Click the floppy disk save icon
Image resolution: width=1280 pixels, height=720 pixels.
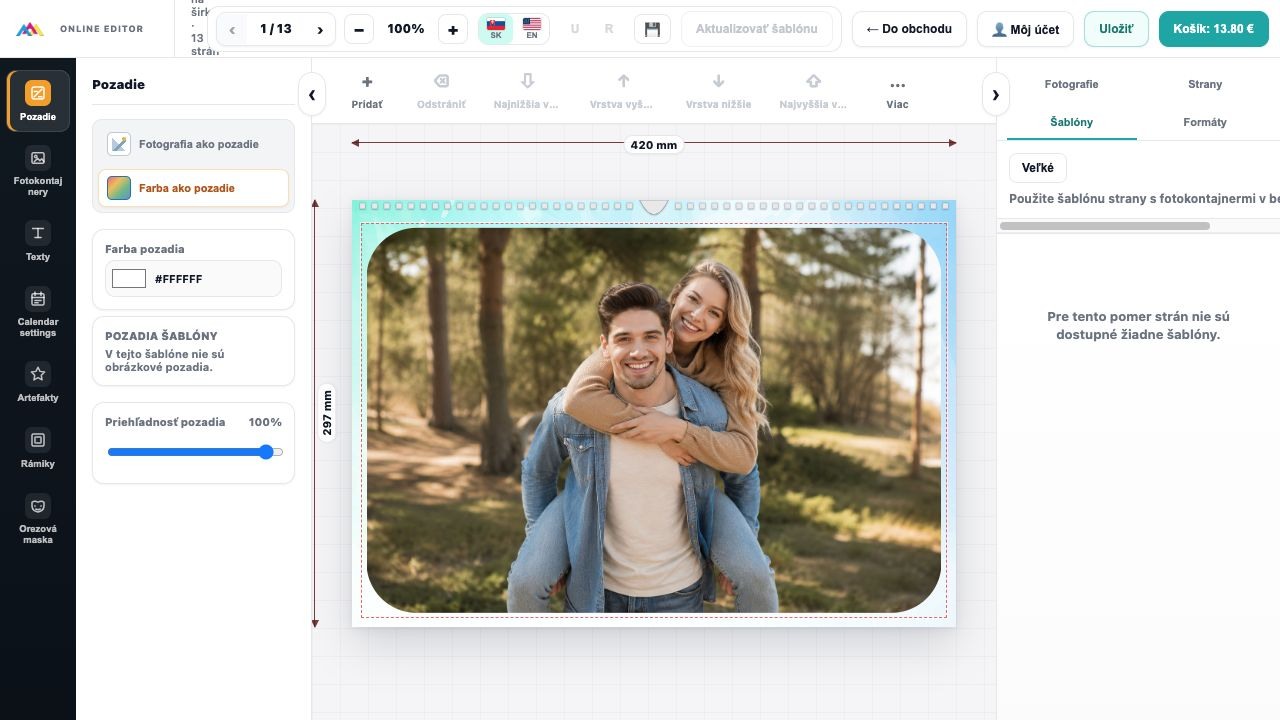[652, 29]
